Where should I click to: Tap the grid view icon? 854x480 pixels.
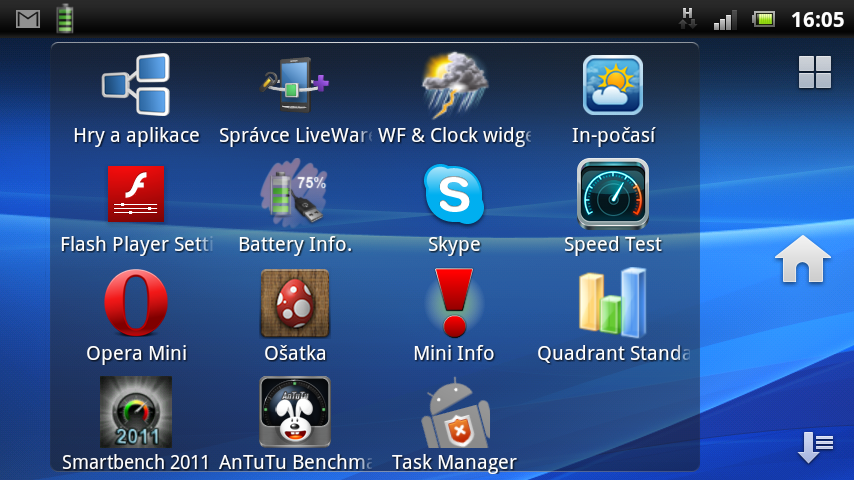click(815, 72)
